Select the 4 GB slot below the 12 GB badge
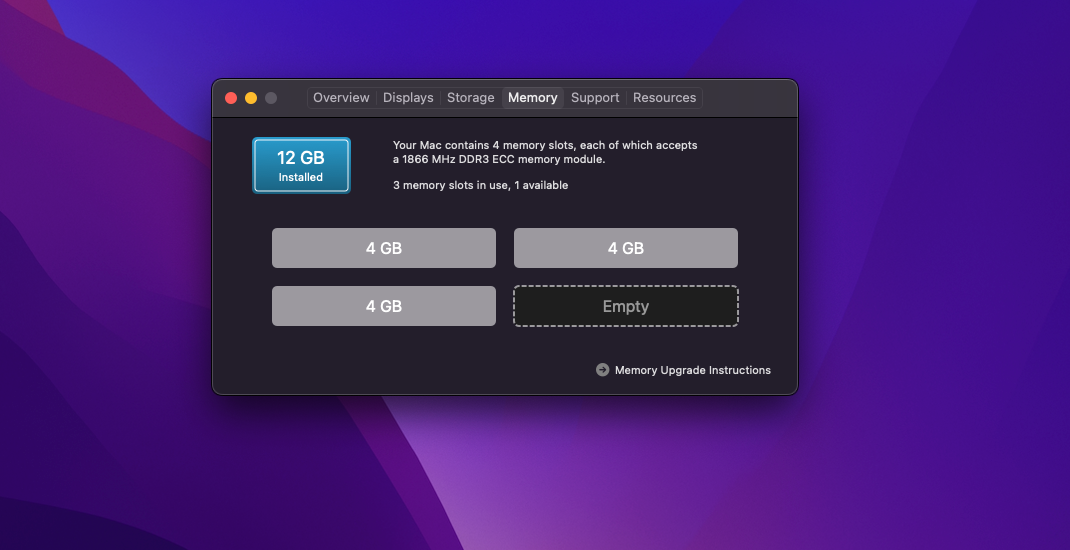Screen dimensions: 1070x550 click(x=384, y=248)
